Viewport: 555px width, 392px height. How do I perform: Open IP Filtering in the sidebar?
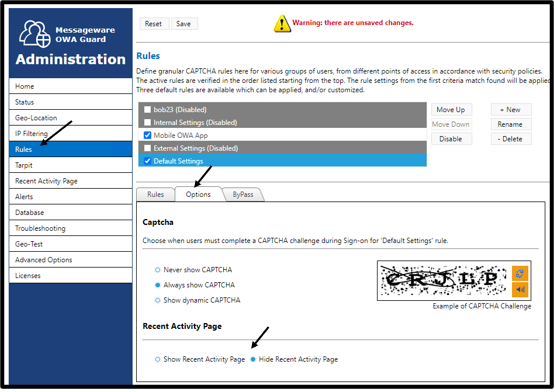(x=70, y=134)
